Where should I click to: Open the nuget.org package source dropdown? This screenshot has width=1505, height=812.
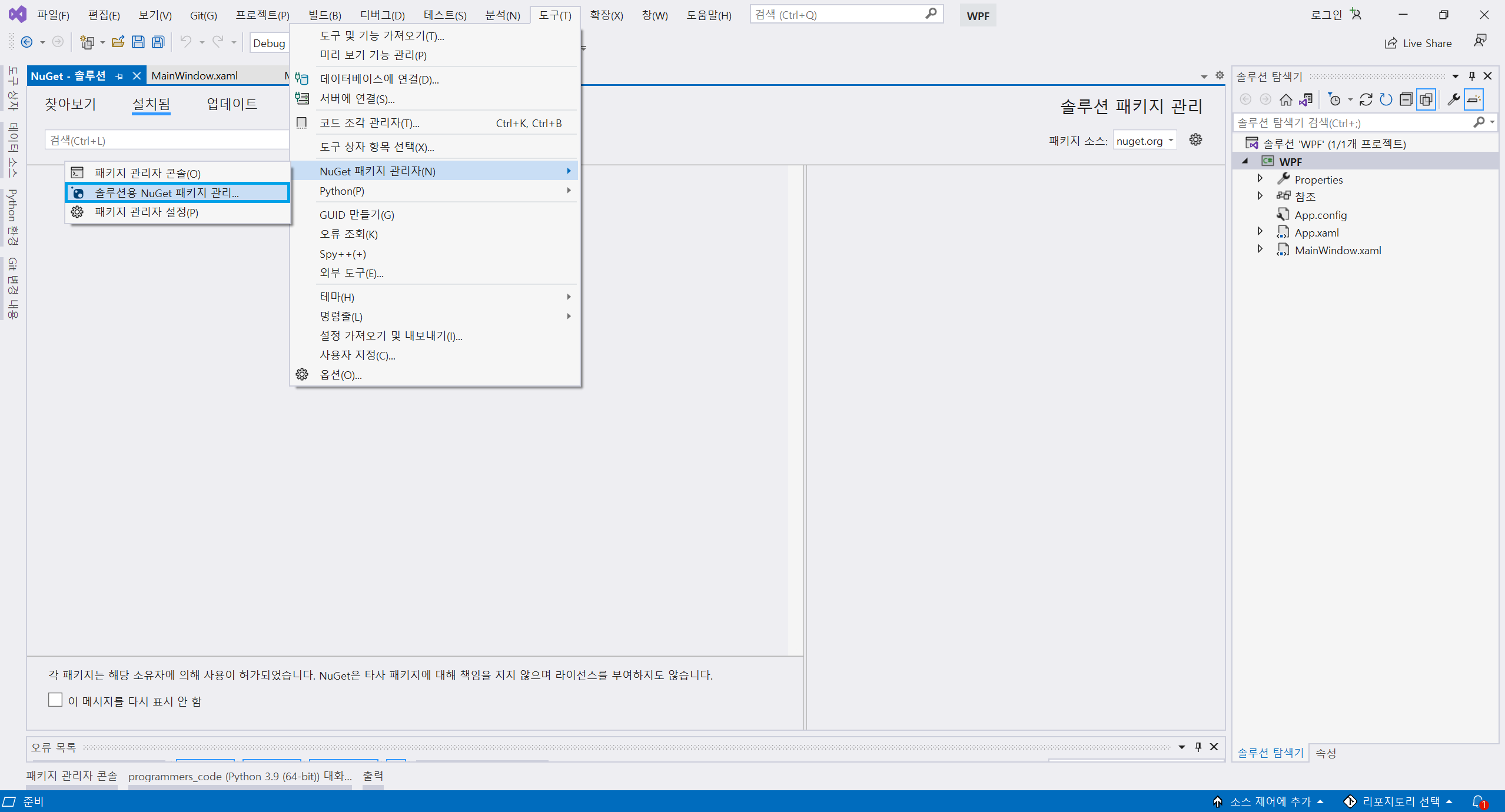click(x=1144, y=141)
